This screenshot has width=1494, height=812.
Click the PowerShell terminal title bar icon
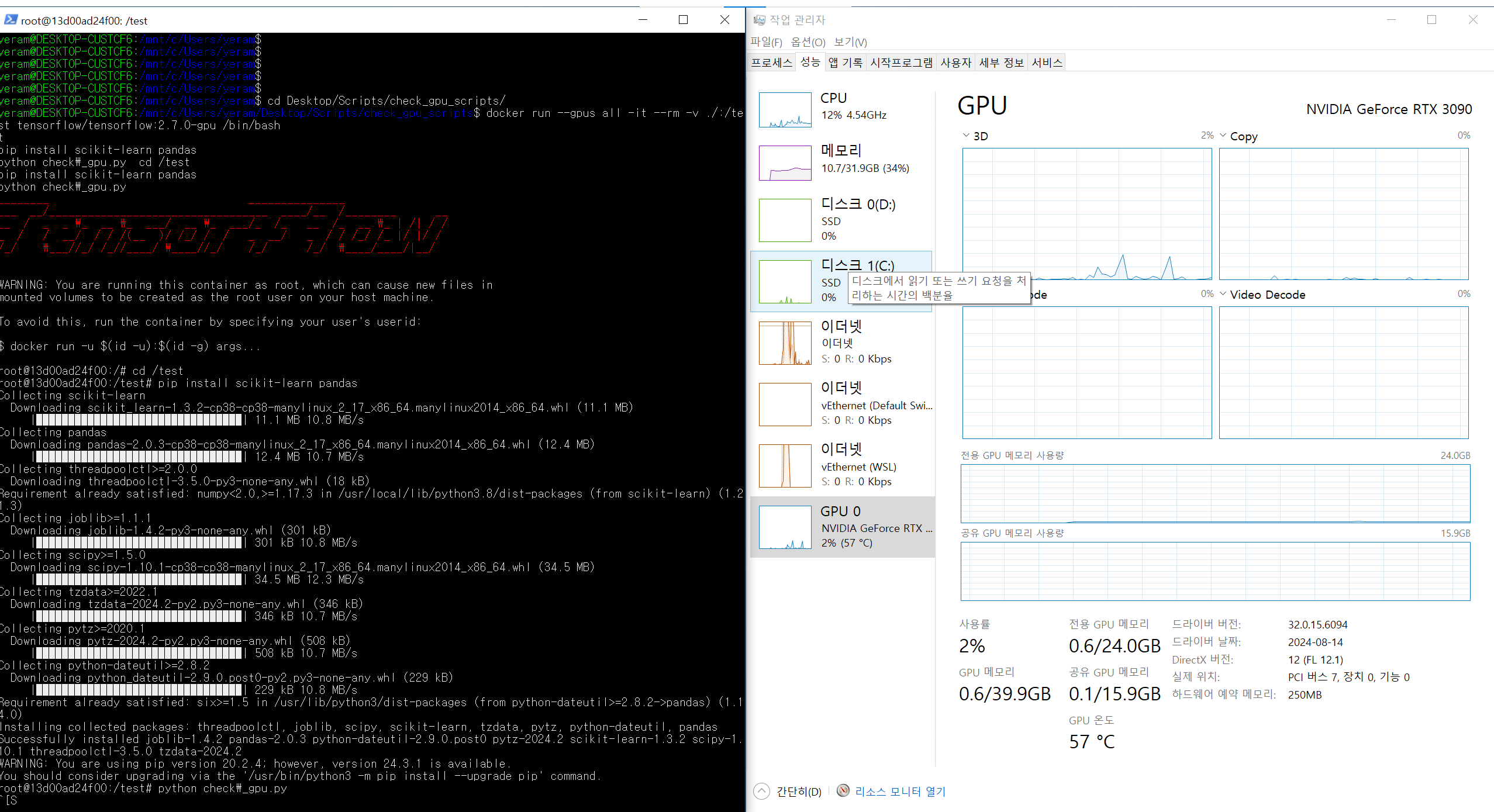[10, 20]
